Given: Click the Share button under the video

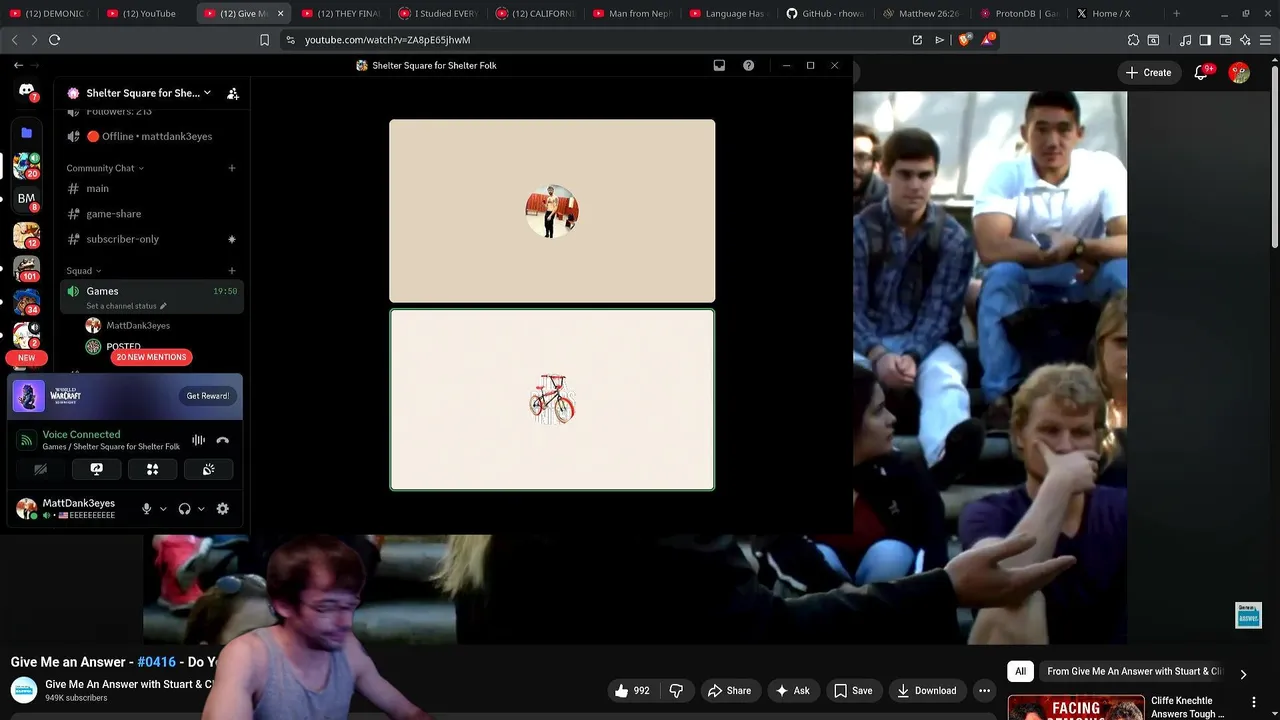Looking at the screenshot, I should (729, 690).
